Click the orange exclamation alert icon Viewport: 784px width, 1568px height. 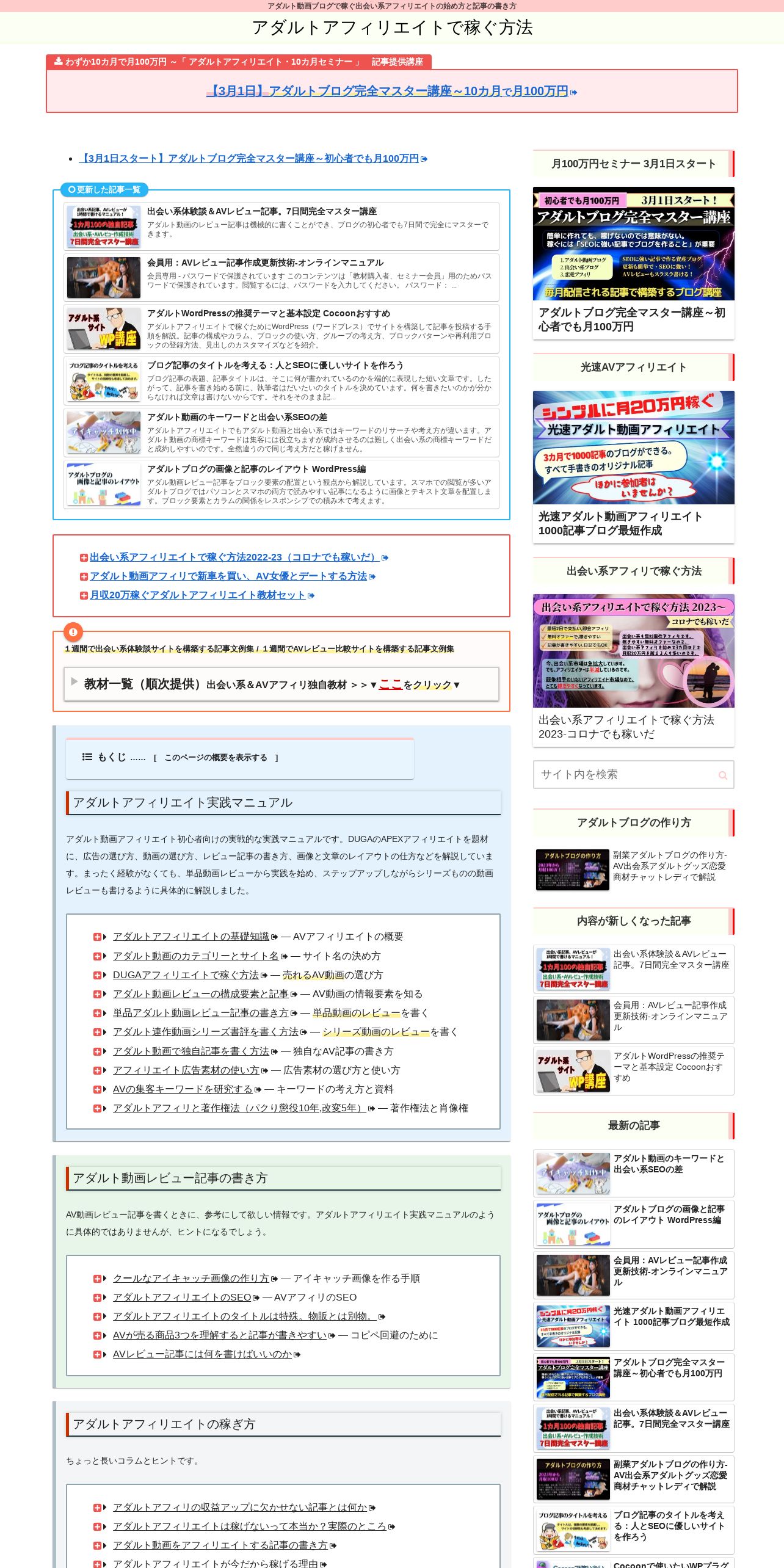click(x=73, y=632)
